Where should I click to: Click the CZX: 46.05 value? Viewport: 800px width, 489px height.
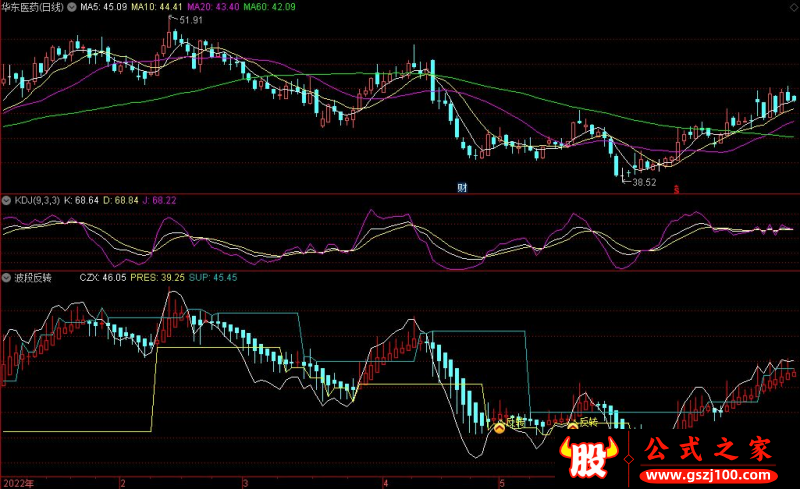[x=103, y=278]
